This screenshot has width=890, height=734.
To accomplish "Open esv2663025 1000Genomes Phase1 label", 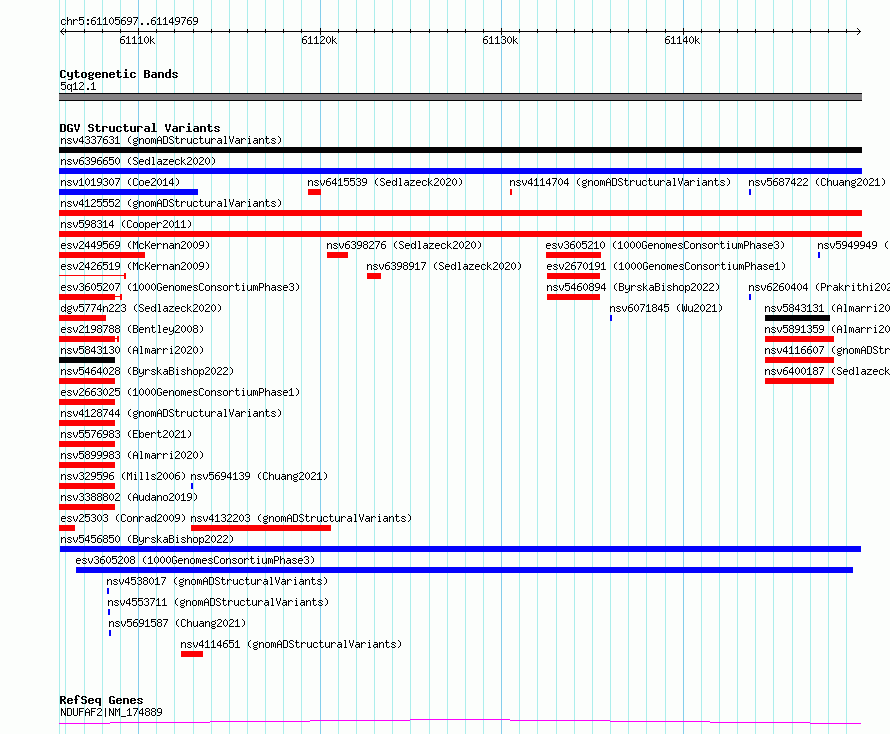I will 180,392.
